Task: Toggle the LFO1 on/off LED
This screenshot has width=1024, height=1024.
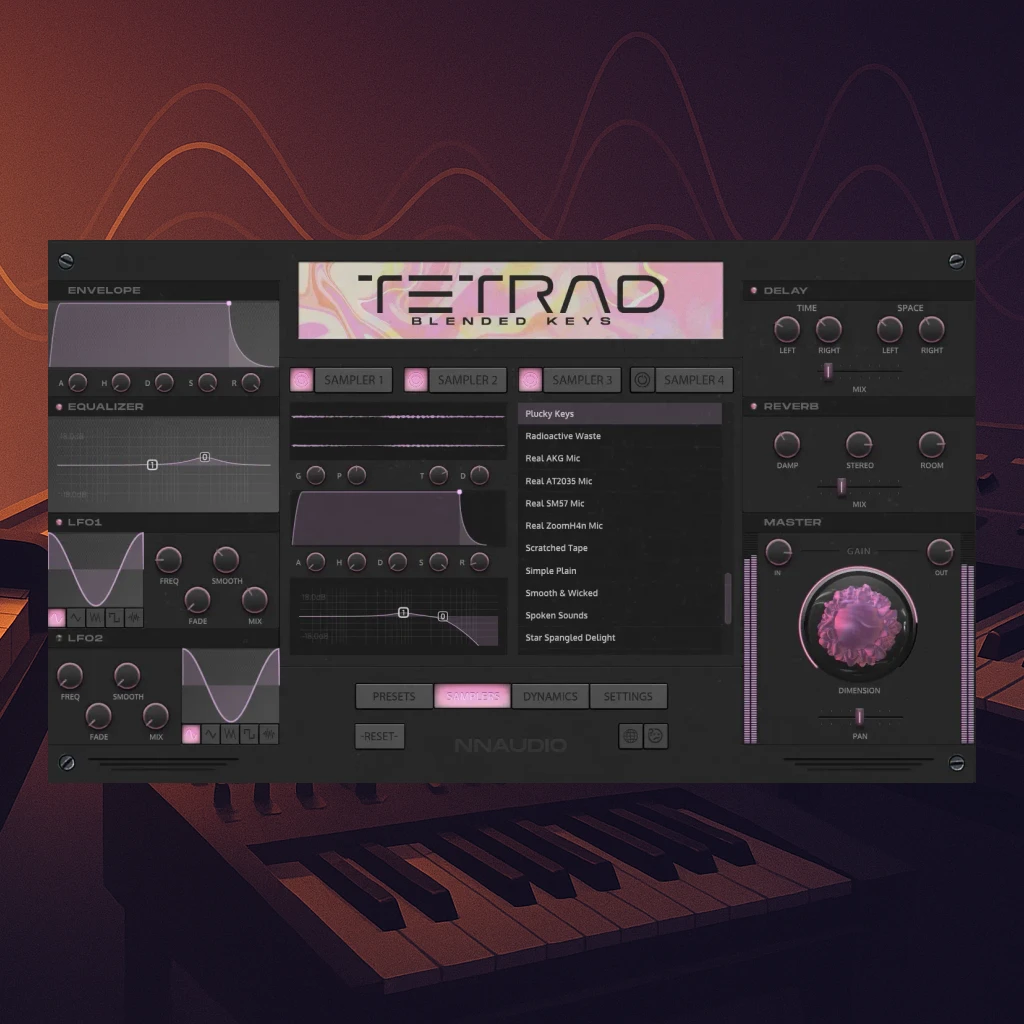Action: (59, 522)
